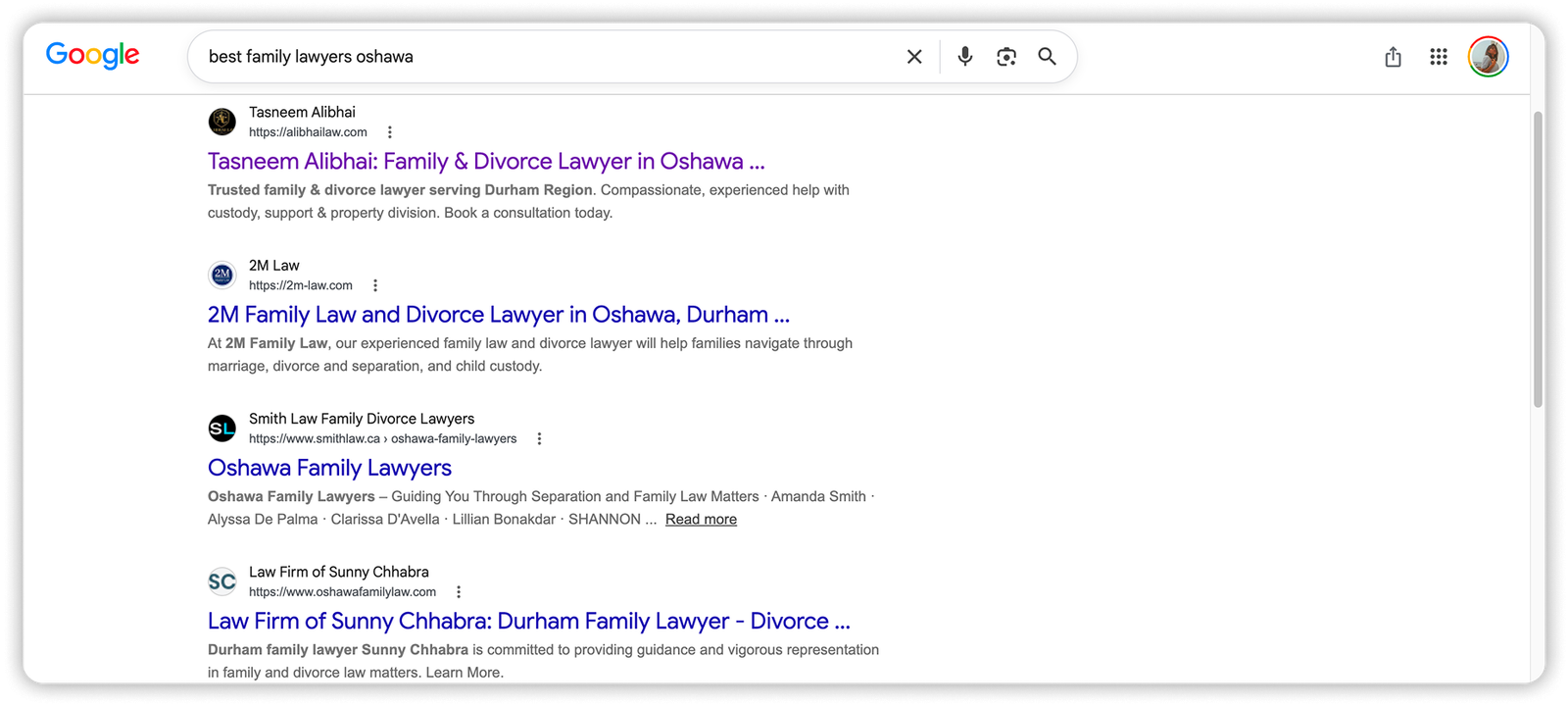
Task: Open the Google apps grid
Action: [1439, 57]
